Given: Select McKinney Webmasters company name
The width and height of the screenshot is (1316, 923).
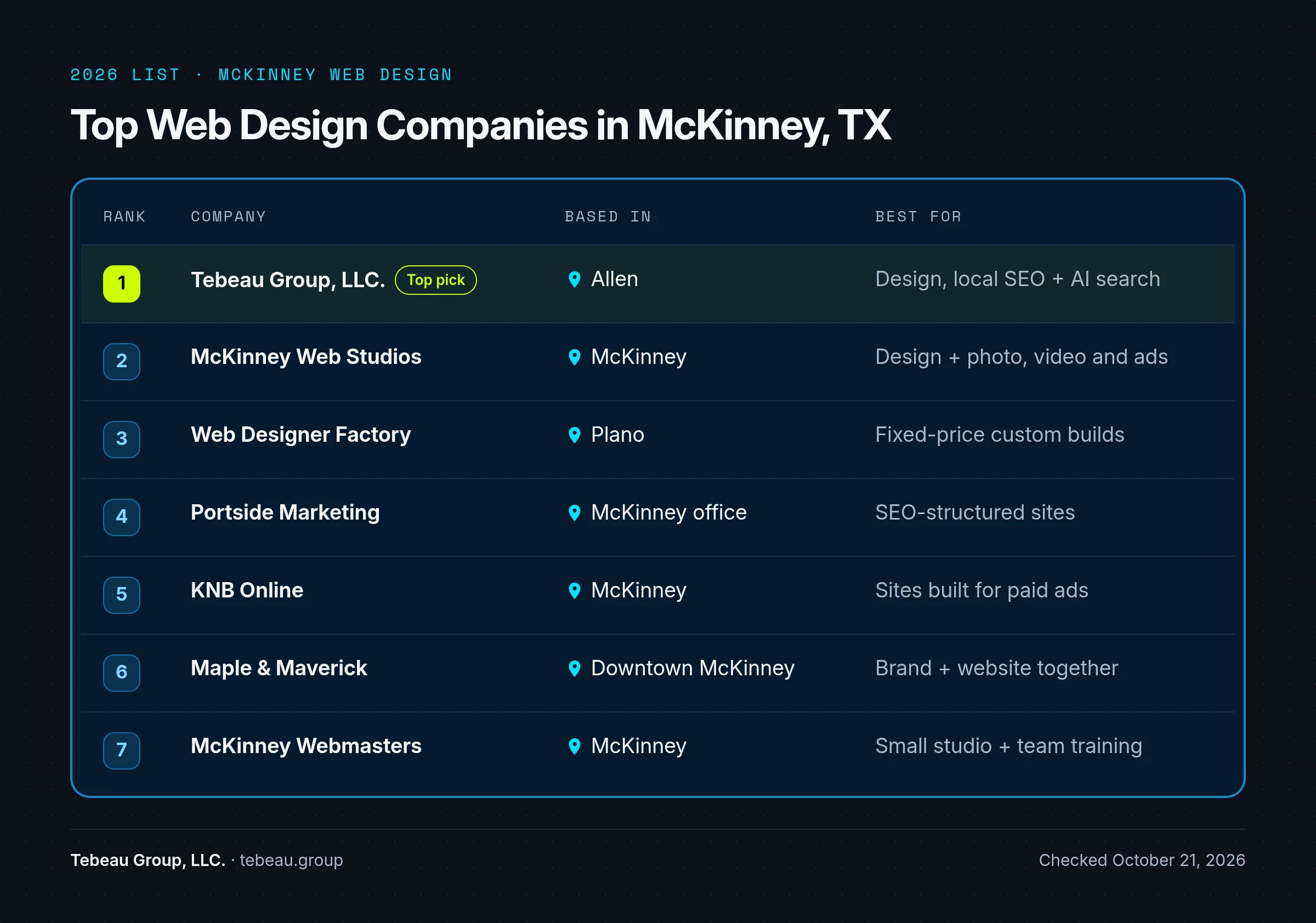Looking at the screenshot, I should 306,746.
